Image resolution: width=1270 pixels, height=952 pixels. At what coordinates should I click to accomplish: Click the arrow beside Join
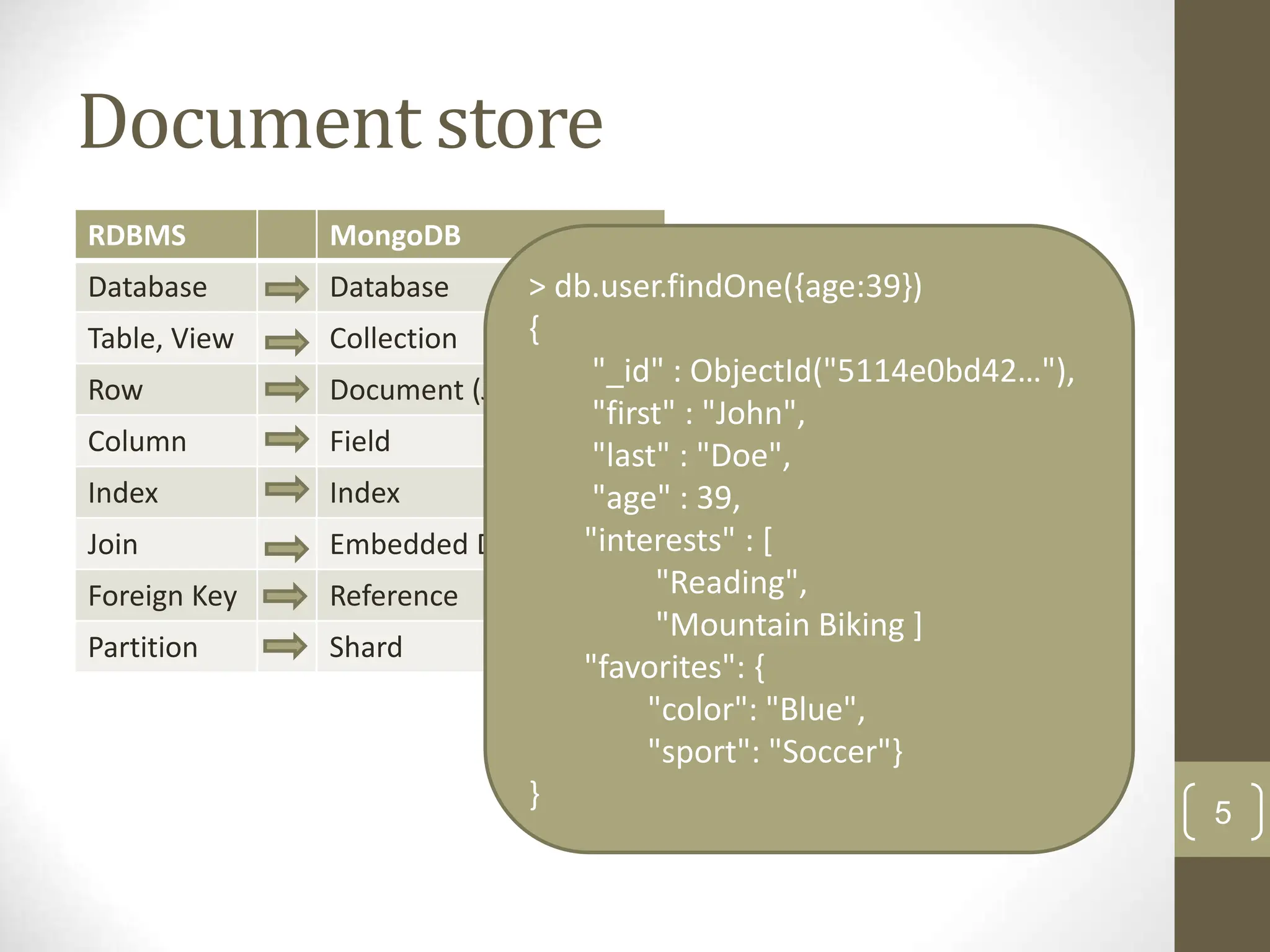[x=286, y=548]
